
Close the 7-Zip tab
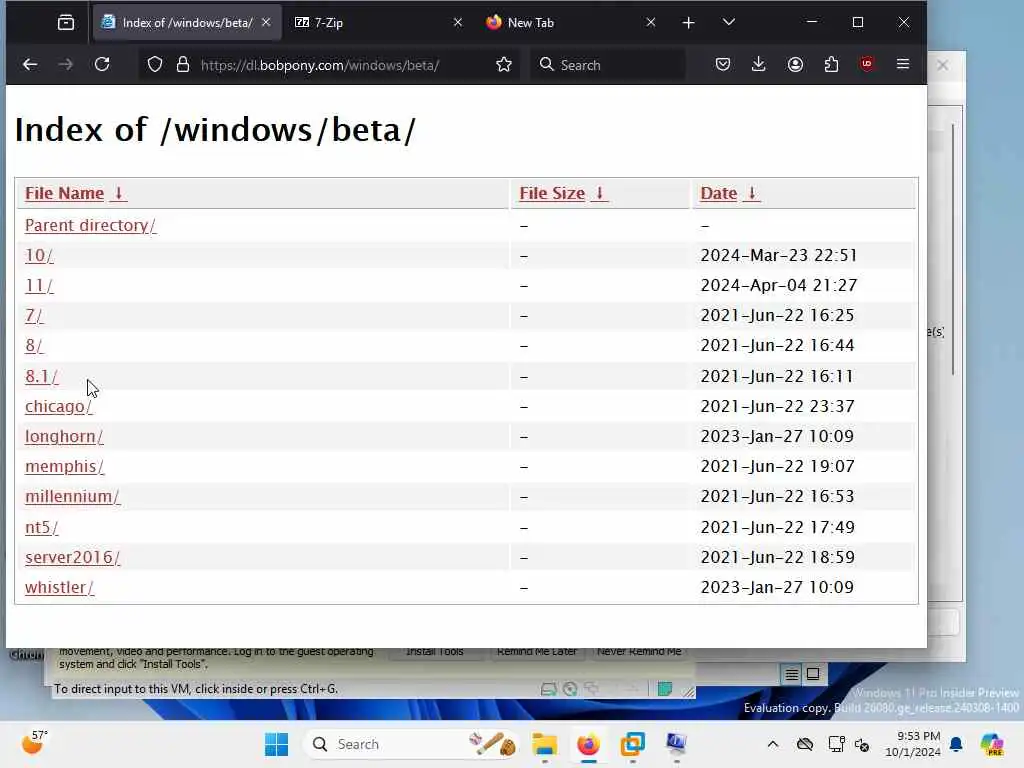coord(458,23)
